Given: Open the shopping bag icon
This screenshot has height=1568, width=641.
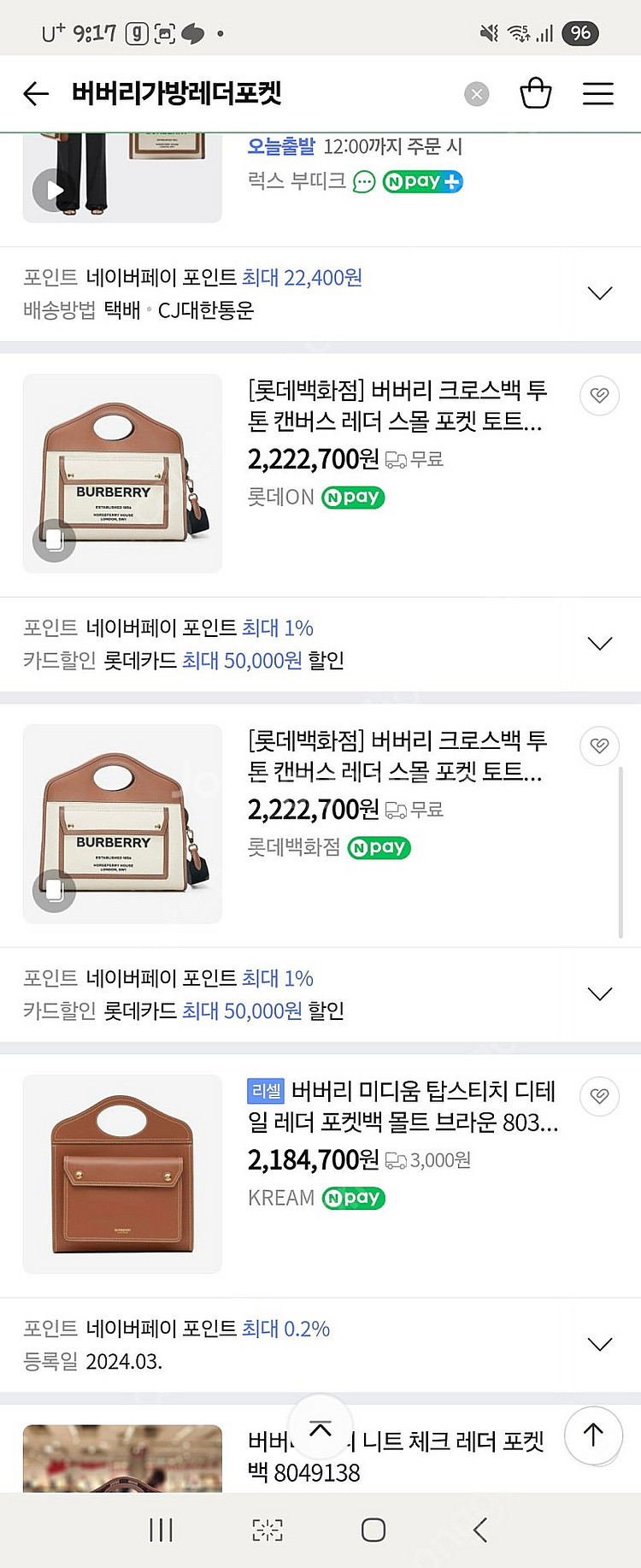Looking at the screenshot, I should [x=536, y=93].
